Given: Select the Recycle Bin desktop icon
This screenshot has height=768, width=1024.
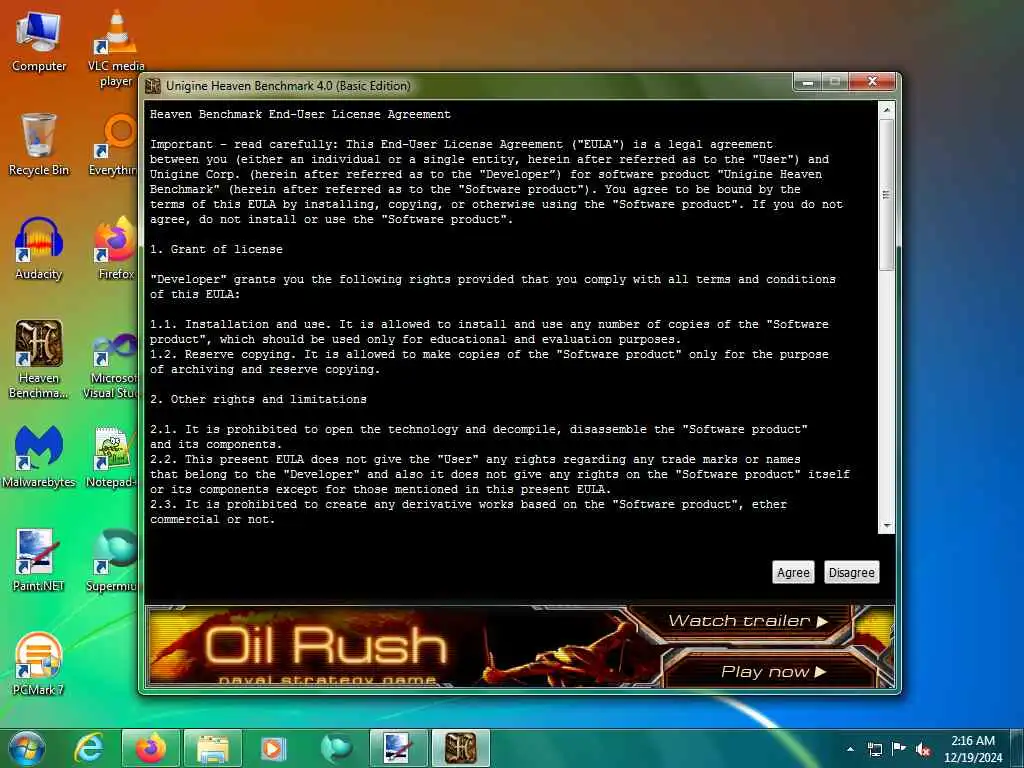Looking at the screenshot, I should [39, 144].
